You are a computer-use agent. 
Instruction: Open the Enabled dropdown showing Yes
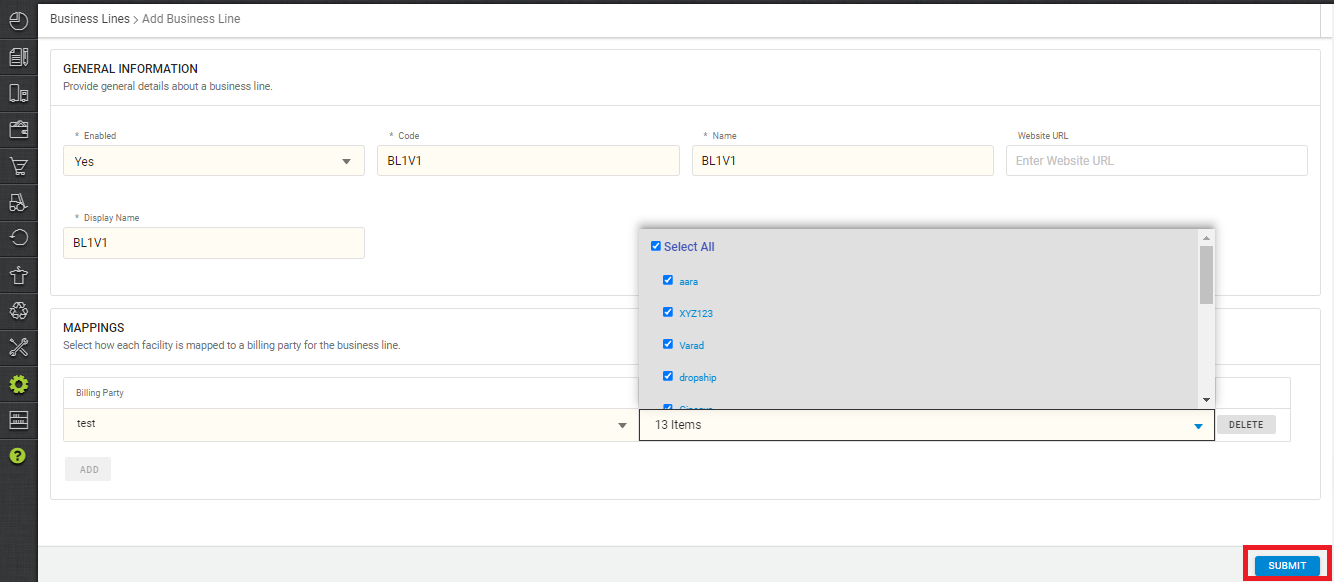(x=213, y=161)
